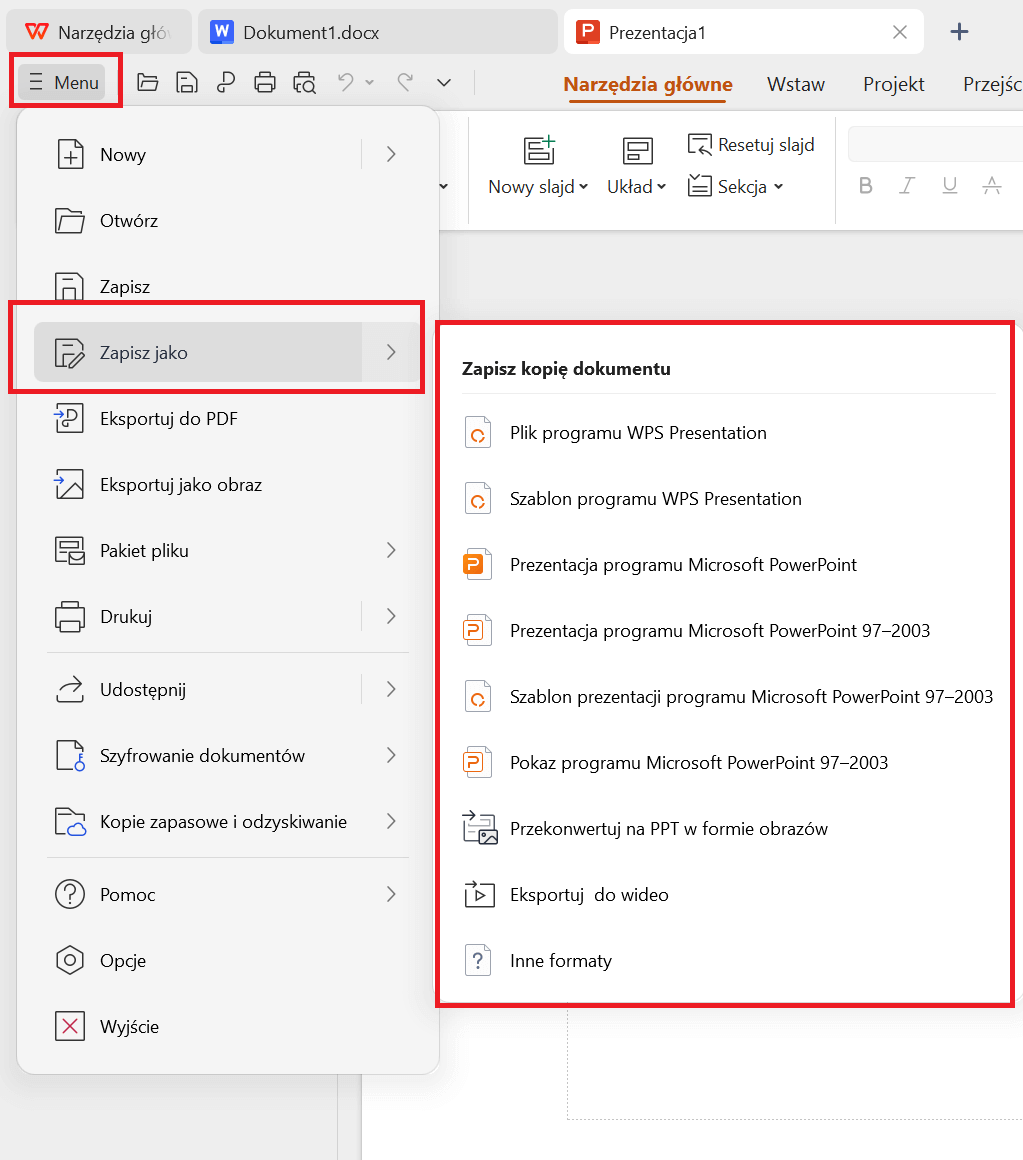1023x1160 pixels.
Task: Click the open folder toolbar icon
Action: 148,82
